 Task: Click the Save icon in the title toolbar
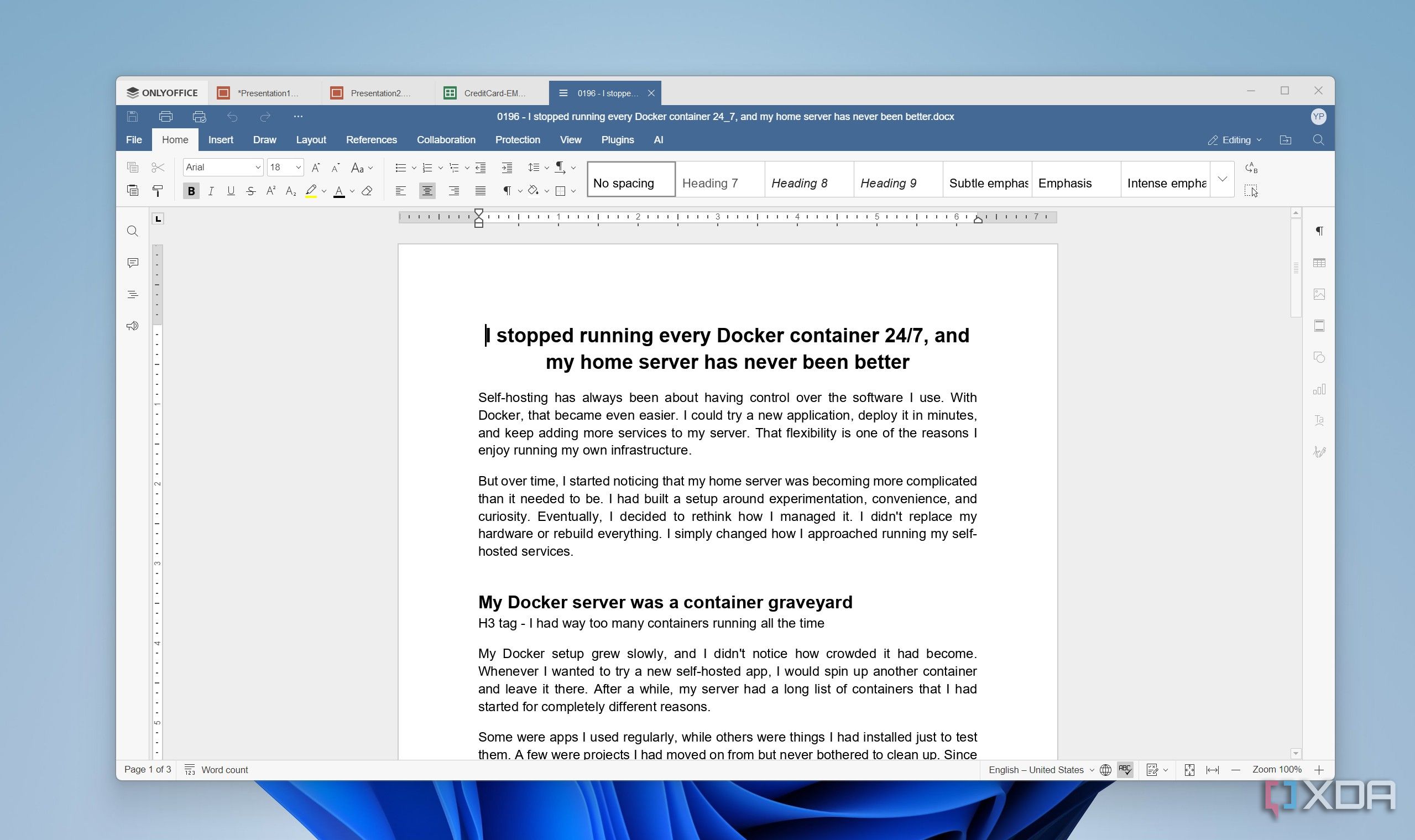(x=133, y=117)
